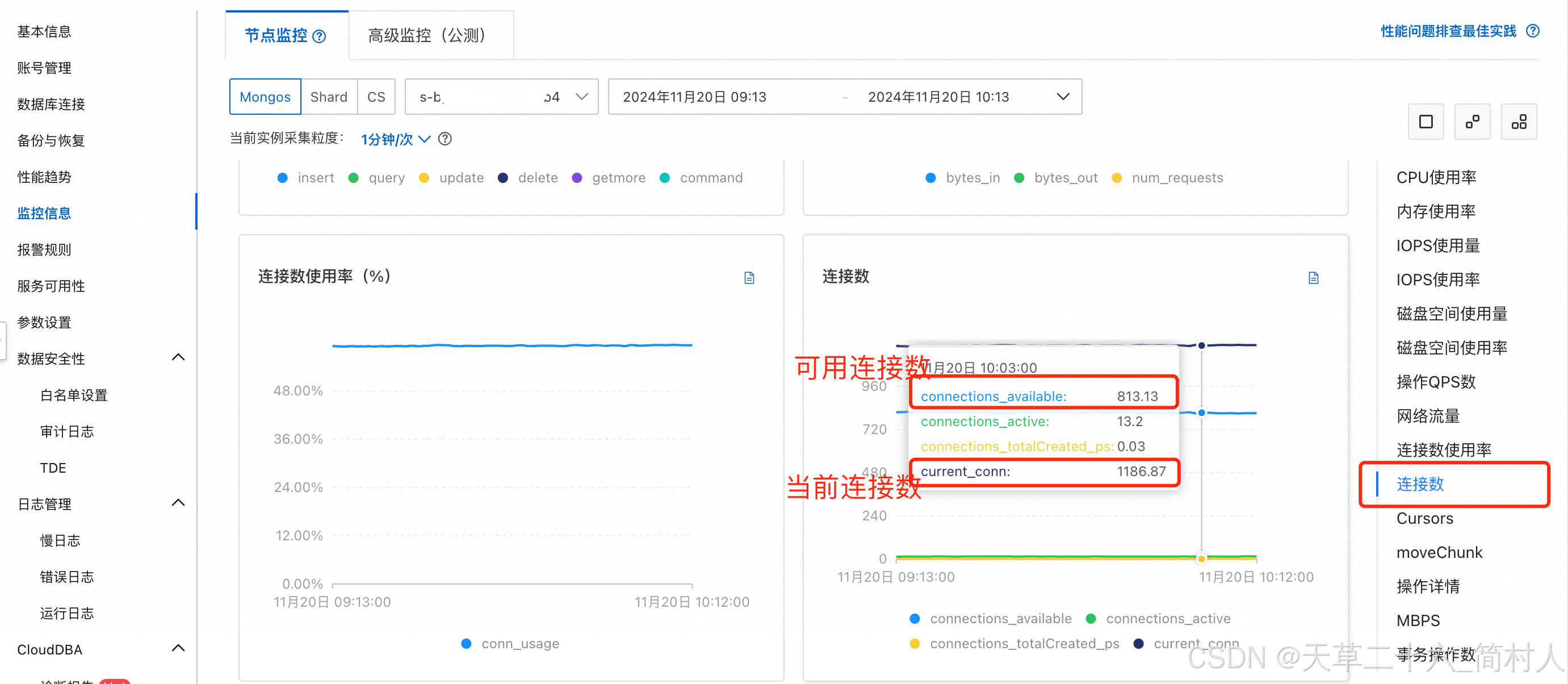
Task: Open 审计日志 in sidebar
Action: click(x=67, y=432)
